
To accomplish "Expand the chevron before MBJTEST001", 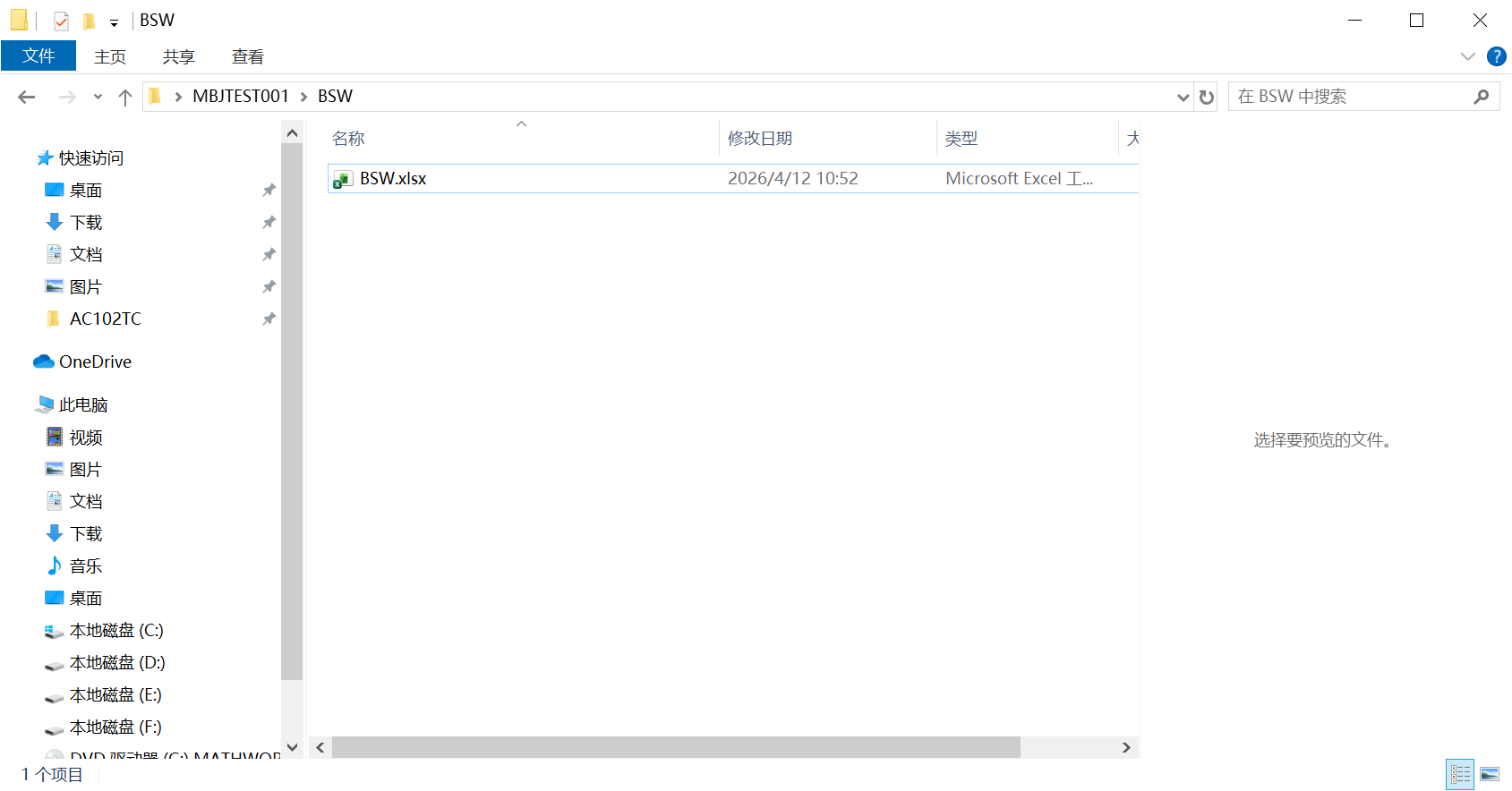I will (178, 97).
